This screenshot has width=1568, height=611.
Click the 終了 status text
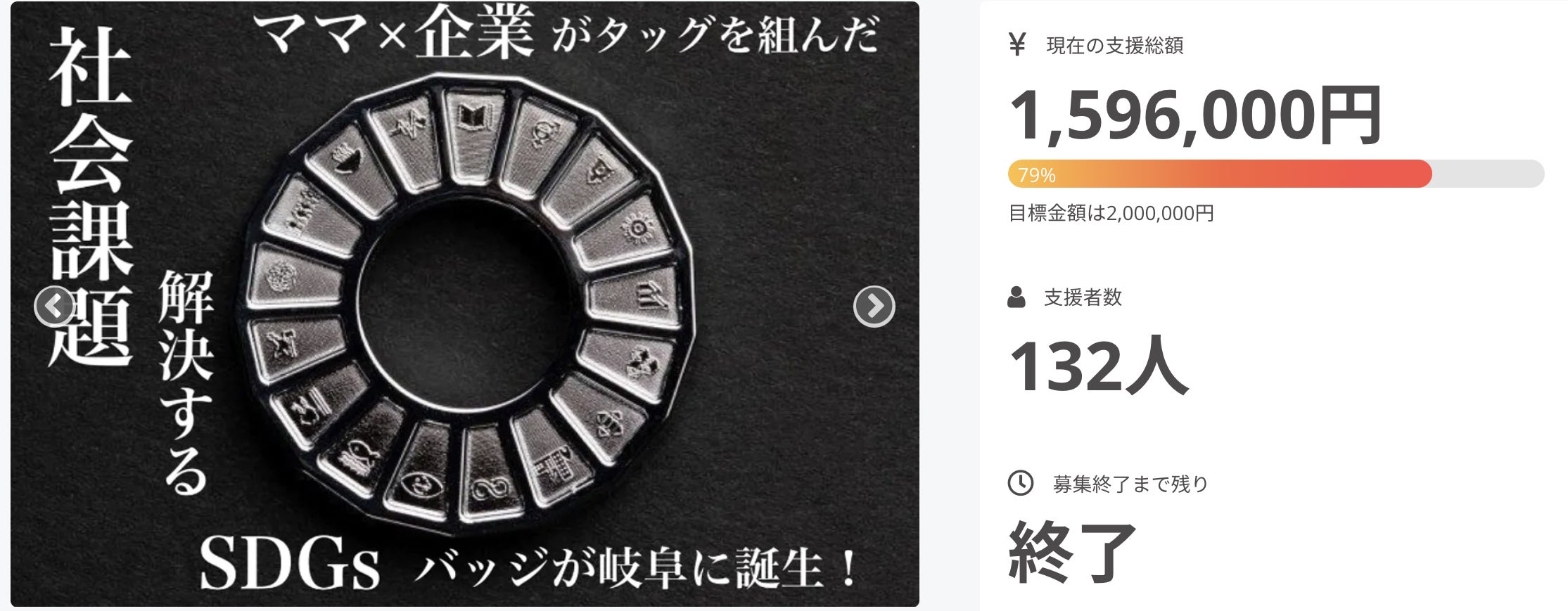[1072, 552]
